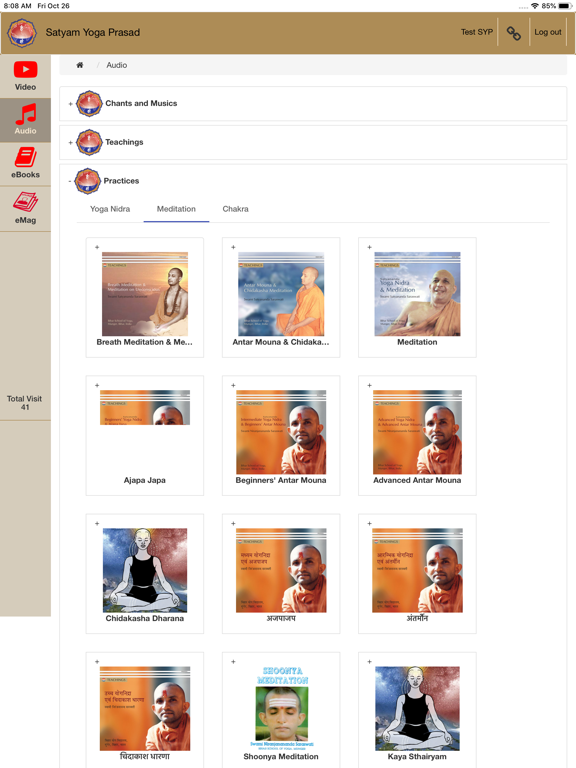
Task: Open the eMag magazine icon
Action: (x=25, y=202)
